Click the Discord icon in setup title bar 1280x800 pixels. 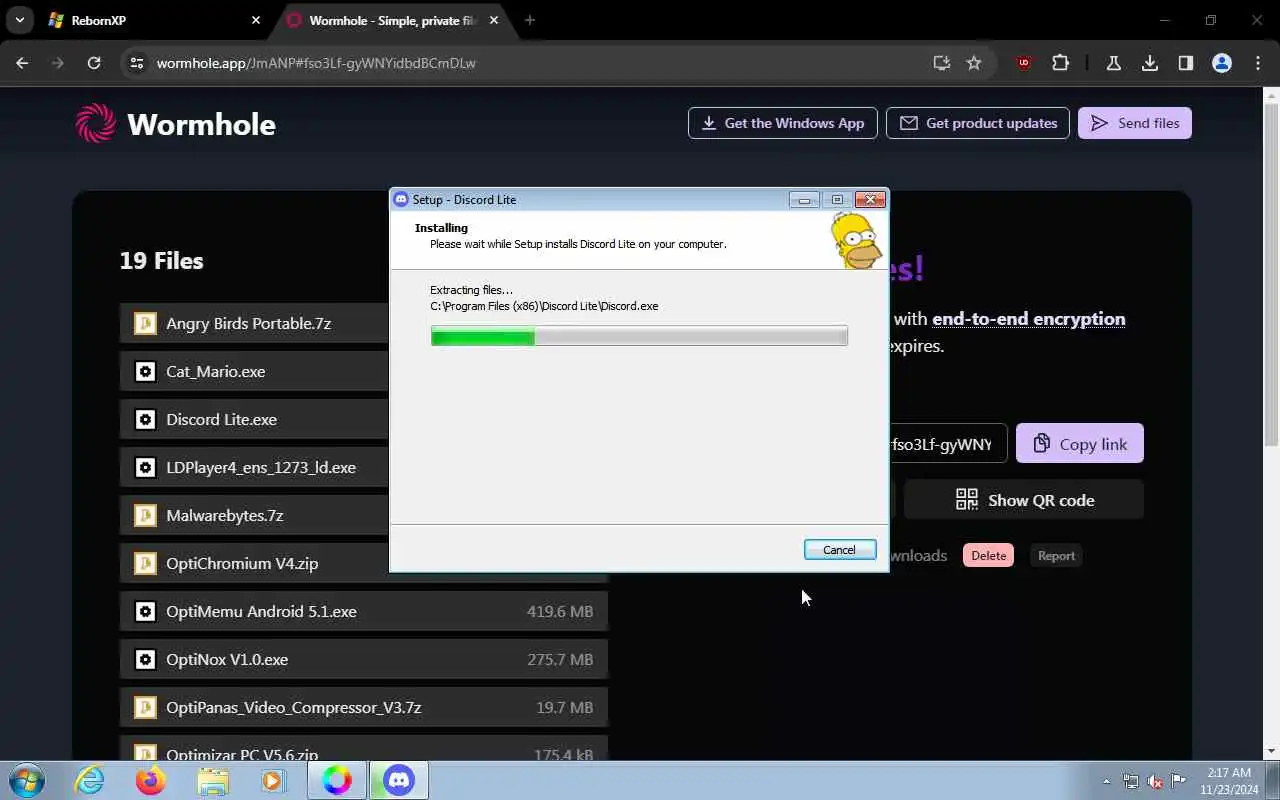(x=401, y=199)
